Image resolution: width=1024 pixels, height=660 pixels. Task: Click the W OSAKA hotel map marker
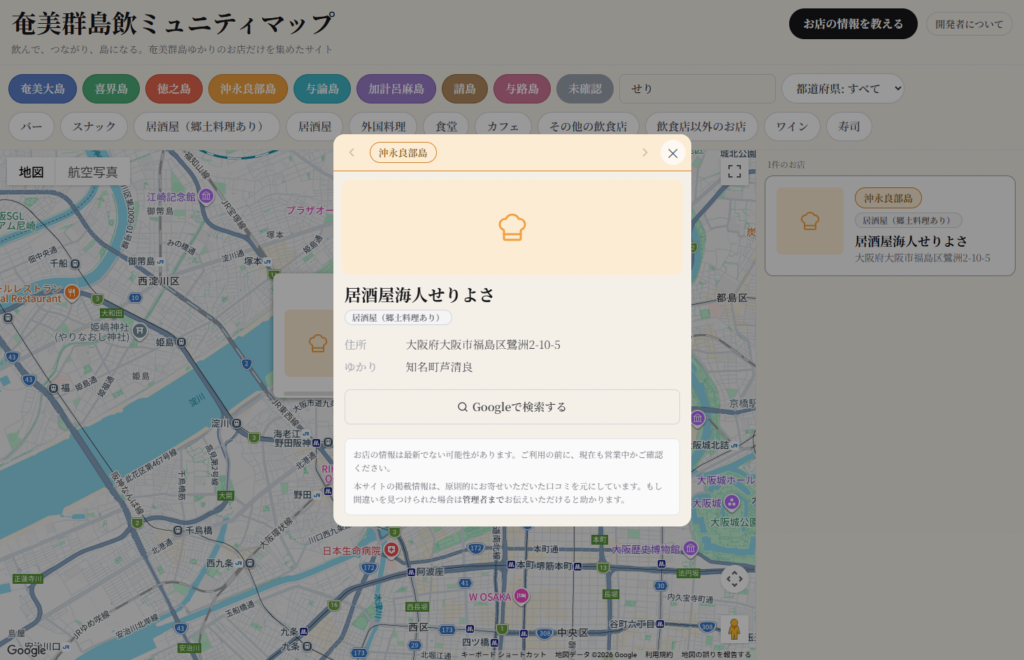tap(521, 596)
